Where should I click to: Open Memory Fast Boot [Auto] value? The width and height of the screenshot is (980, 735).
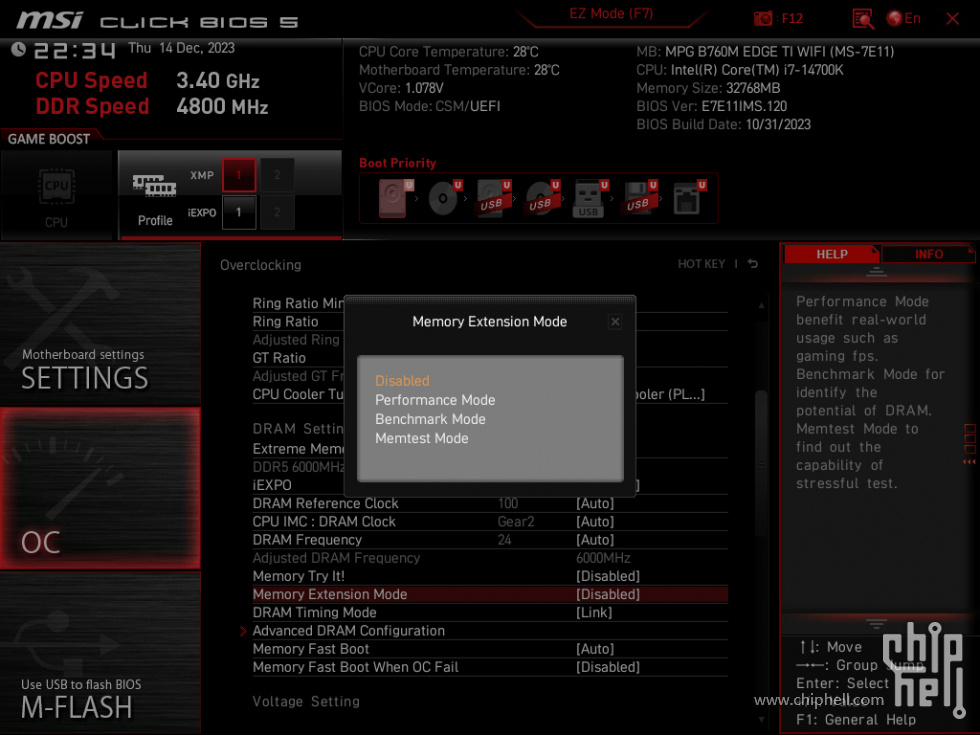click(595, 649)
